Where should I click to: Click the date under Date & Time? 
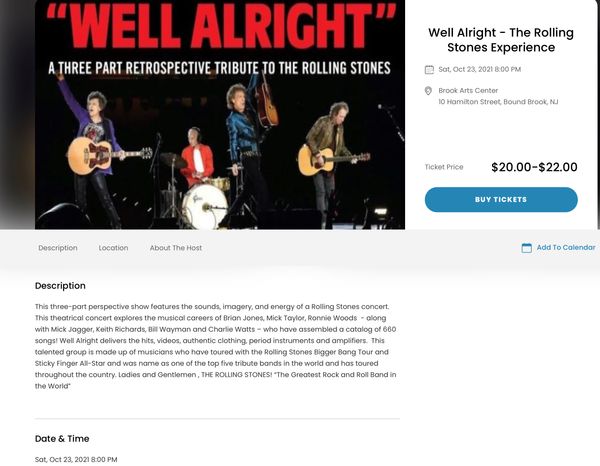click(x=76, y=459)
